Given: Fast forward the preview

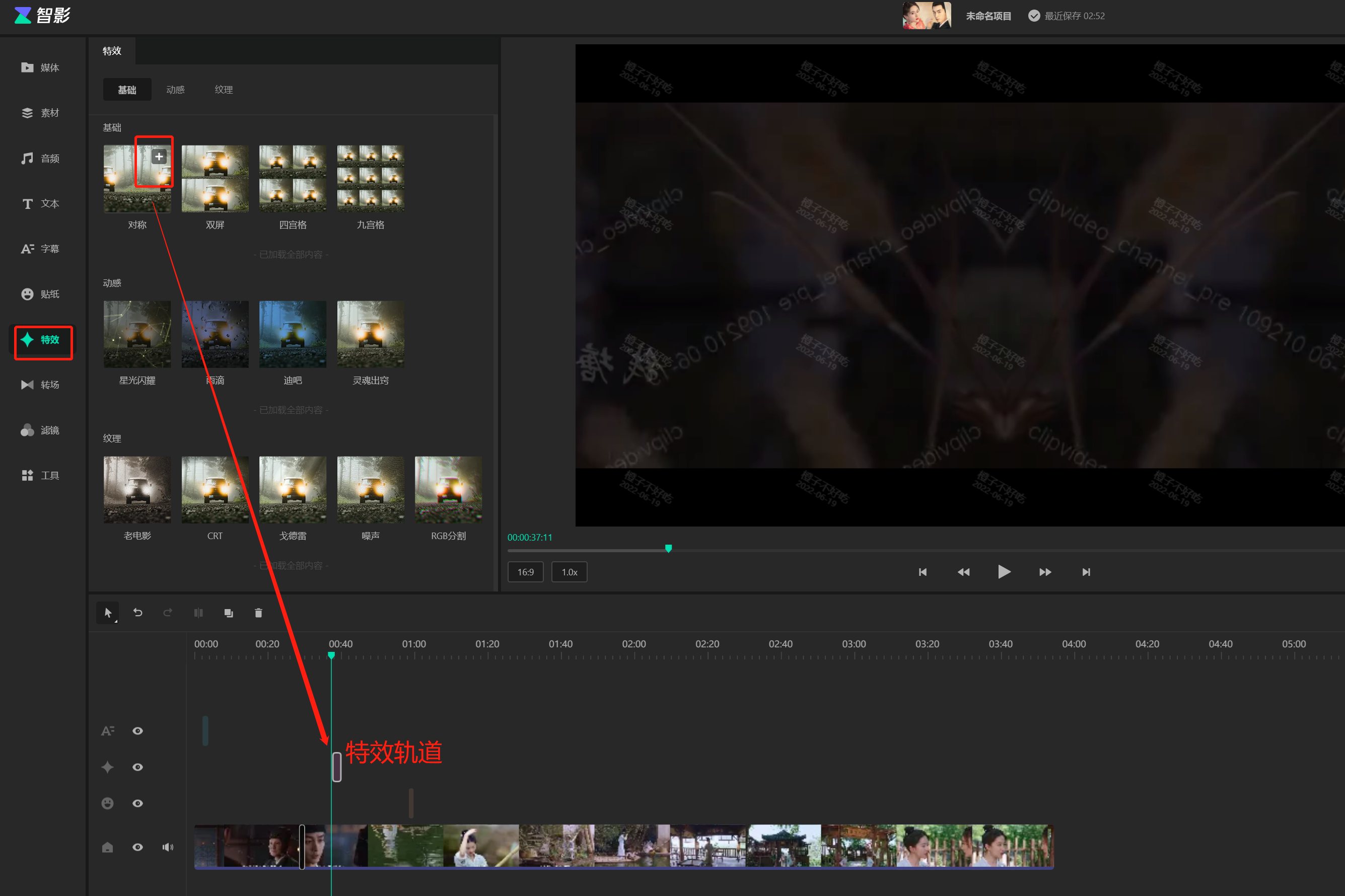Looking at the screenshot, I should 1045,572.
